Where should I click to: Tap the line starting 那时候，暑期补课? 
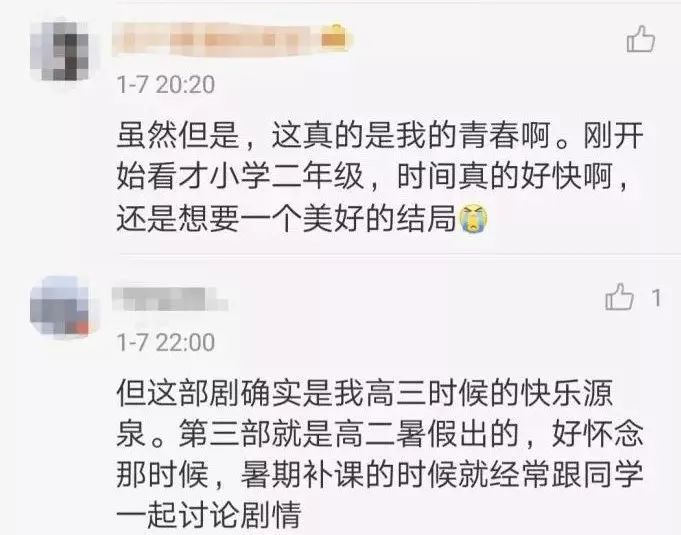click(380, 474)
